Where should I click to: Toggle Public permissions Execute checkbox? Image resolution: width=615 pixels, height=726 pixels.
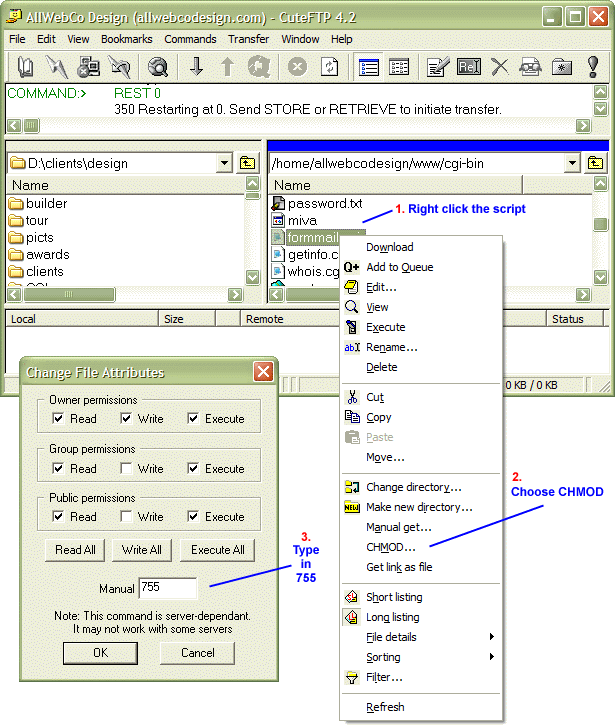pyautogui.click(x=193, y=517)
